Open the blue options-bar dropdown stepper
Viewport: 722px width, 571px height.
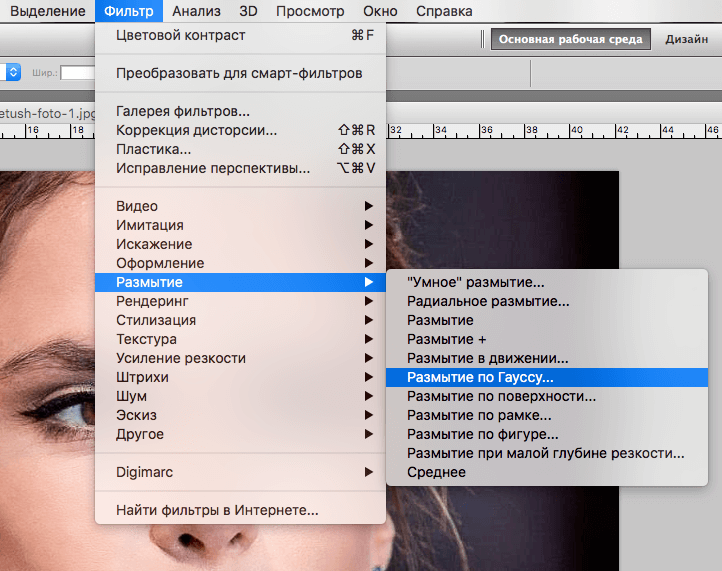point(13,72)
